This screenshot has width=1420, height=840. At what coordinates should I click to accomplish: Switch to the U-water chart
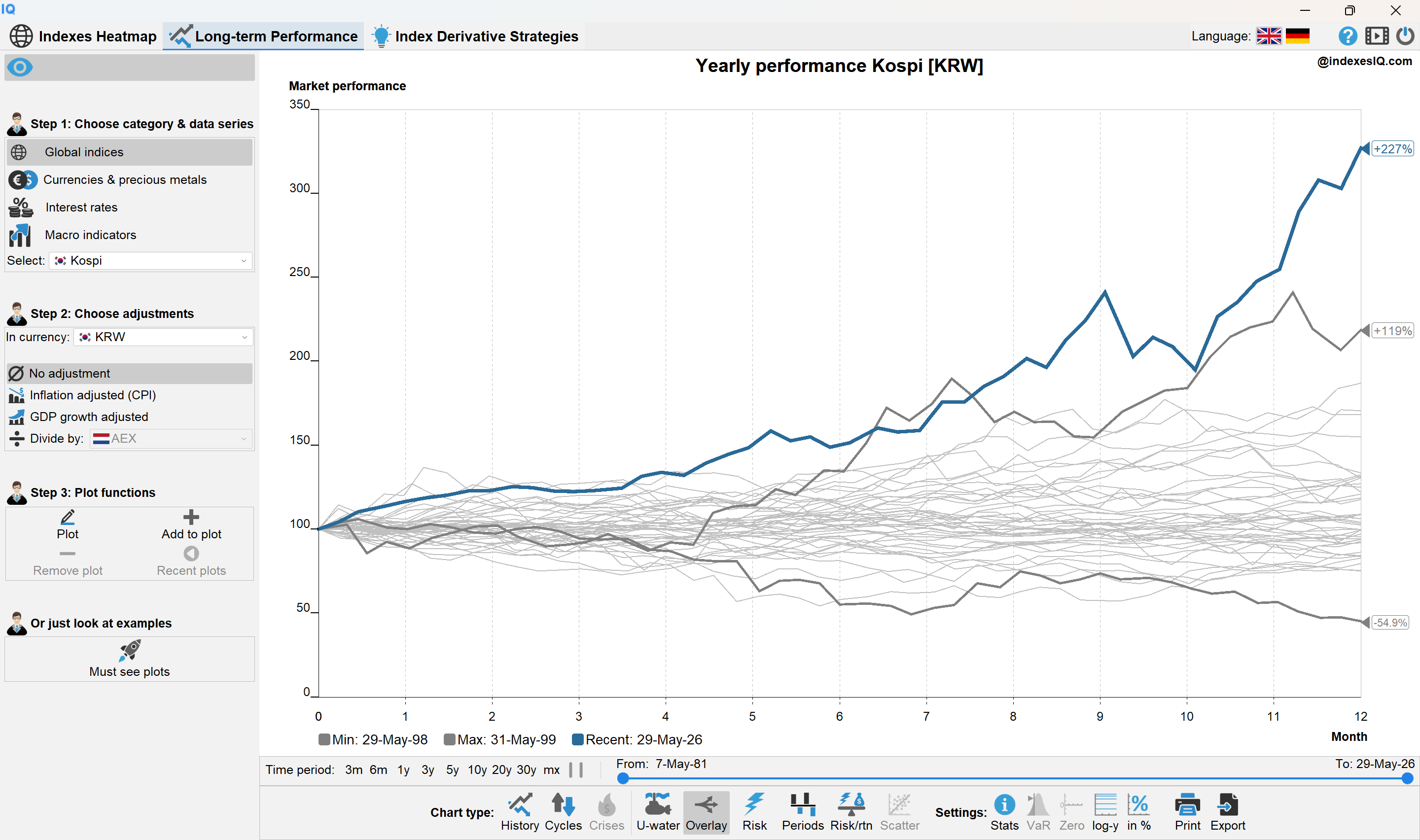(658, 812)
